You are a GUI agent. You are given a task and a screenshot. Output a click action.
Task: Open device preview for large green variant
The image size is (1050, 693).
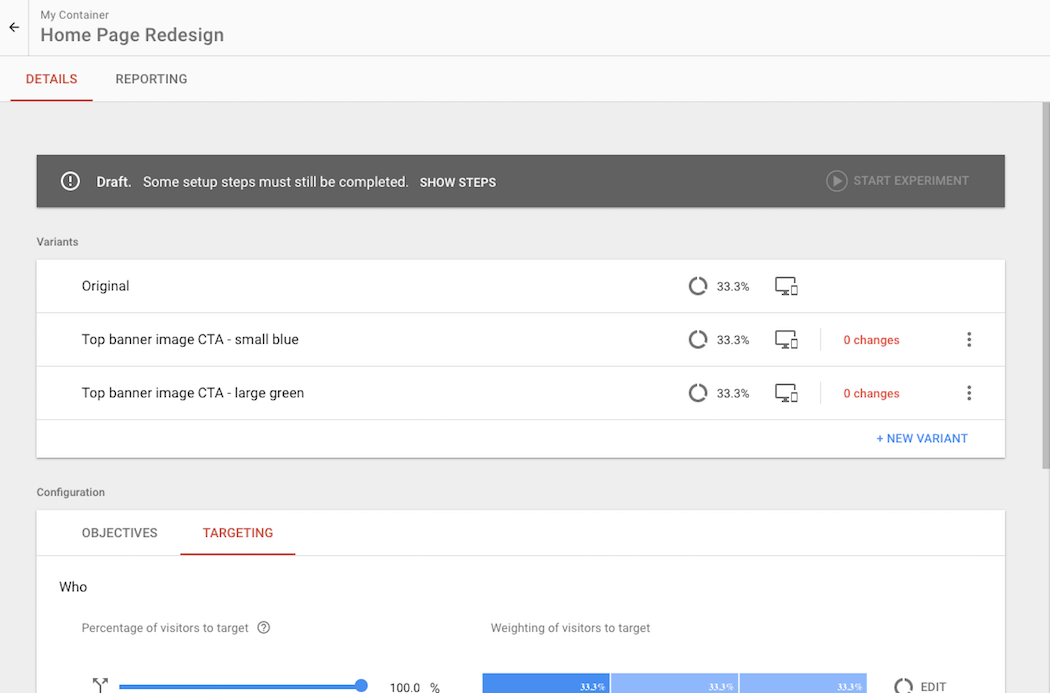[x=786, y=393]
